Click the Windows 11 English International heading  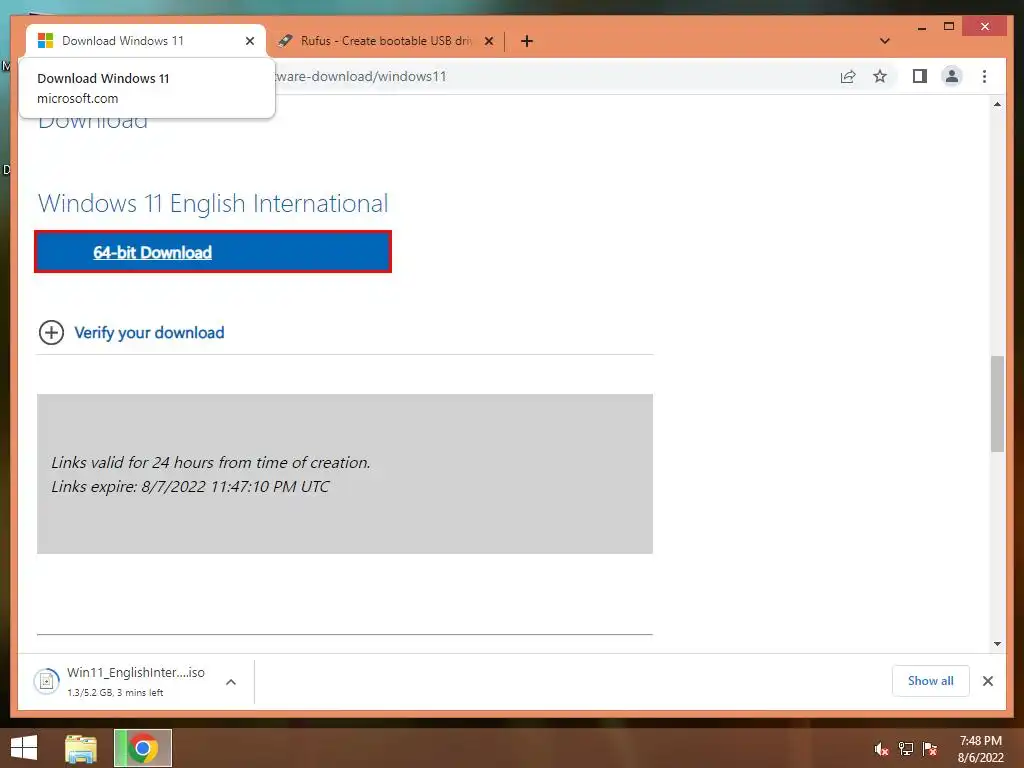coord(213,203)
